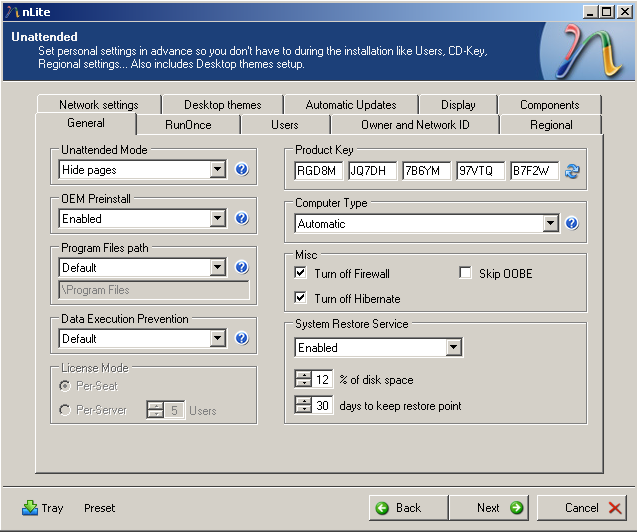Viewport: 637px width, 532px height.
Task: Toggle the Turn off Hibernate checkbox
Action: point(300,298)
